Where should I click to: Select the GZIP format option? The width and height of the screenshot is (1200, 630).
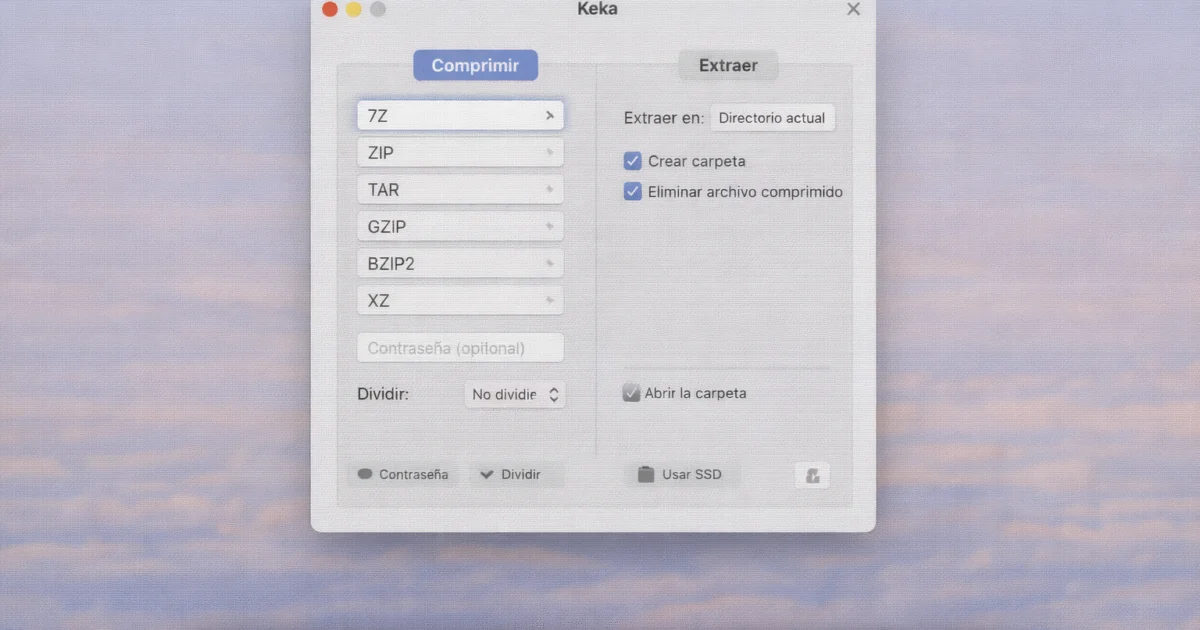(x=460, y=227)
